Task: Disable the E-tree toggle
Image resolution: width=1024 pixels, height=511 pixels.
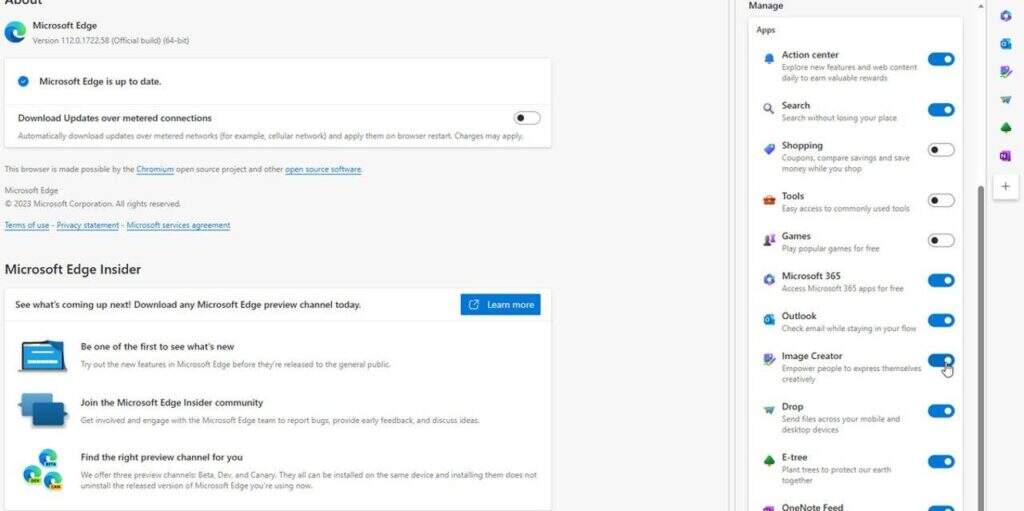Action: point(941,461)
